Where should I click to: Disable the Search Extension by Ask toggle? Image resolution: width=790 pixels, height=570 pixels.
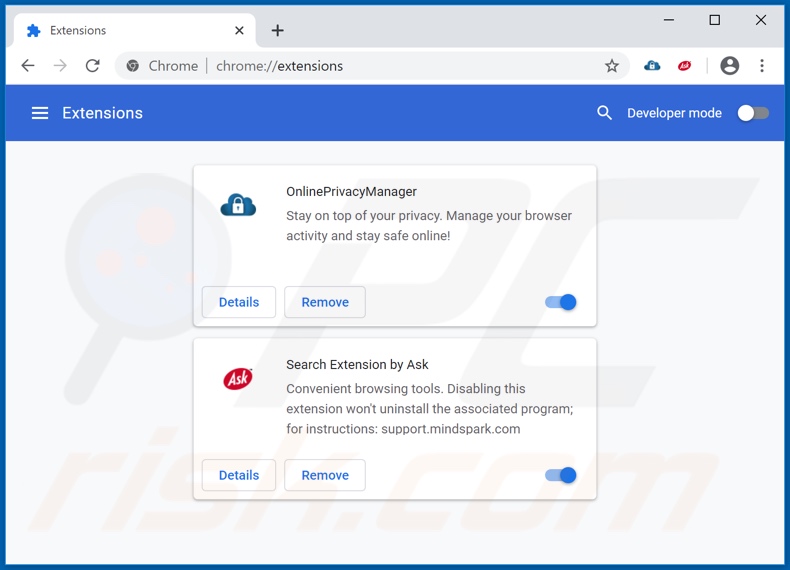(561, 475)
